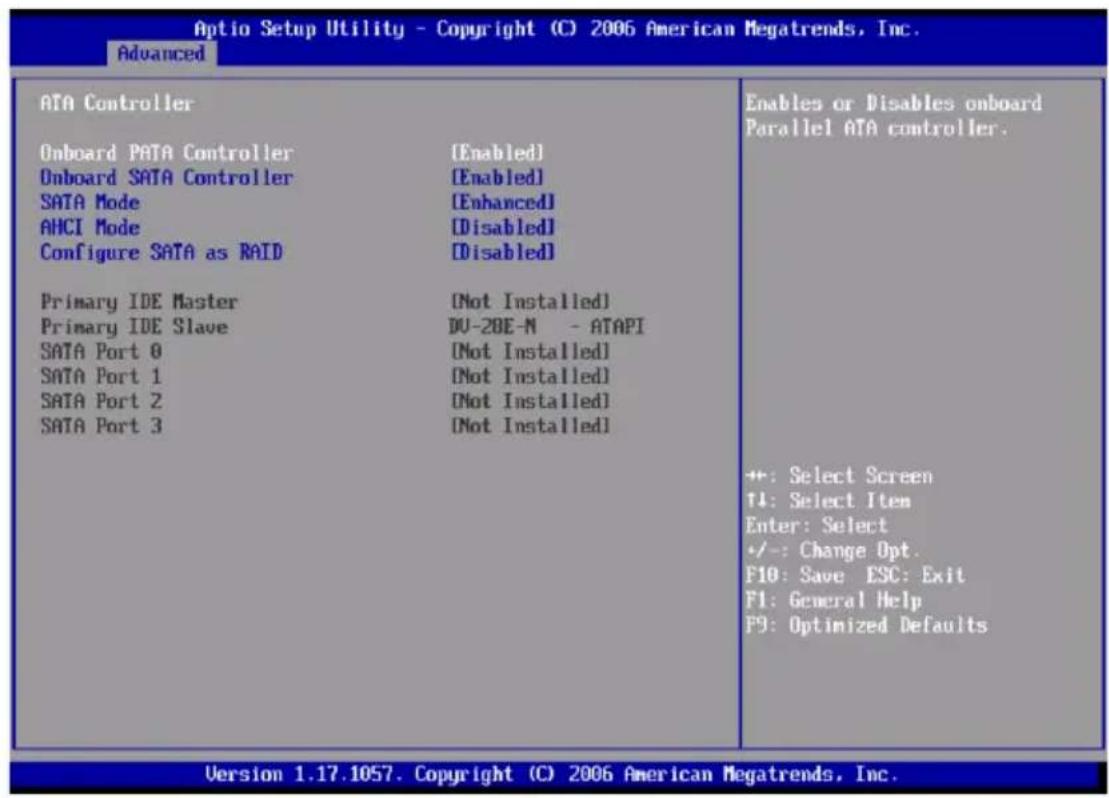The width and height of the screenshot is (1109, 798).
Task: Click SATA Port 3 [Not Installed] value
Action: 530,426
